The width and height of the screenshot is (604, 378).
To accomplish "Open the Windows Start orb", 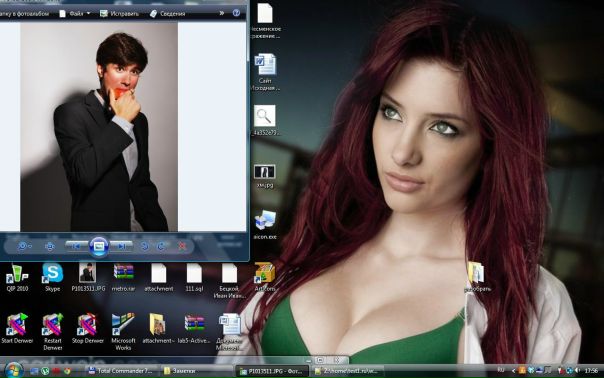I will pyautogui.click(x=13, y=370).
